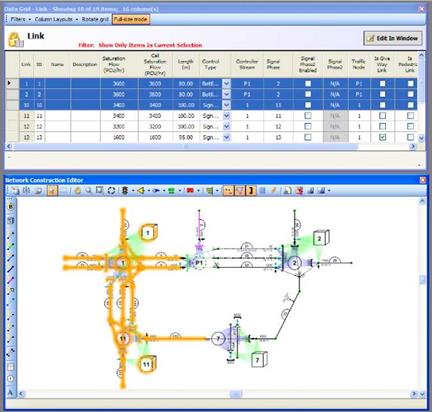Expand dropdown arrow beside green flag icon
Viewport: 432px width, 412px height.
pyautogui.click(x=217, y=191)
